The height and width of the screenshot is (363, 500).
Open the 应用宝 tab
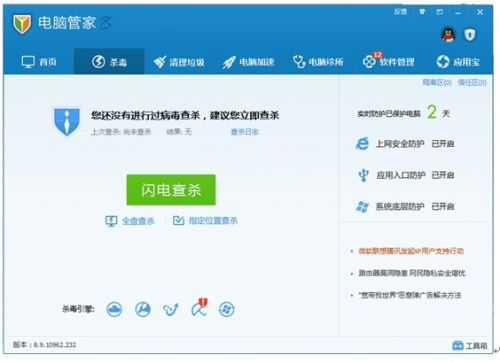click(458, 62)
